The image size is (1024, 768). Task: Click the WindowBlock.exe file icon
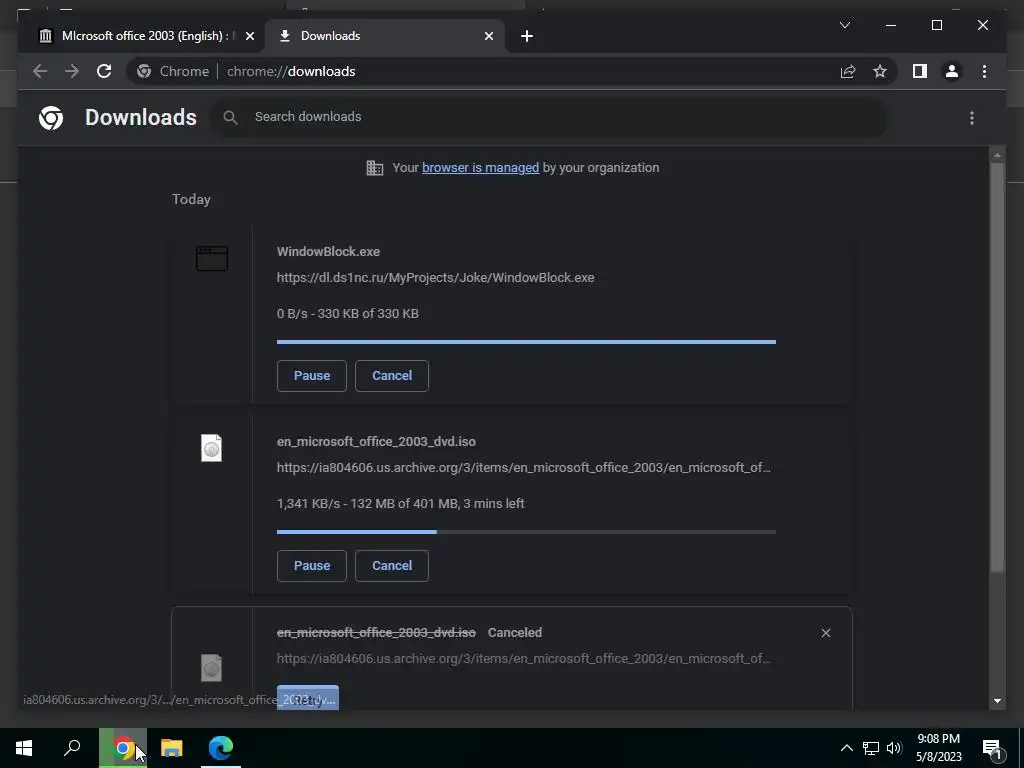click(x=212, y=258)
